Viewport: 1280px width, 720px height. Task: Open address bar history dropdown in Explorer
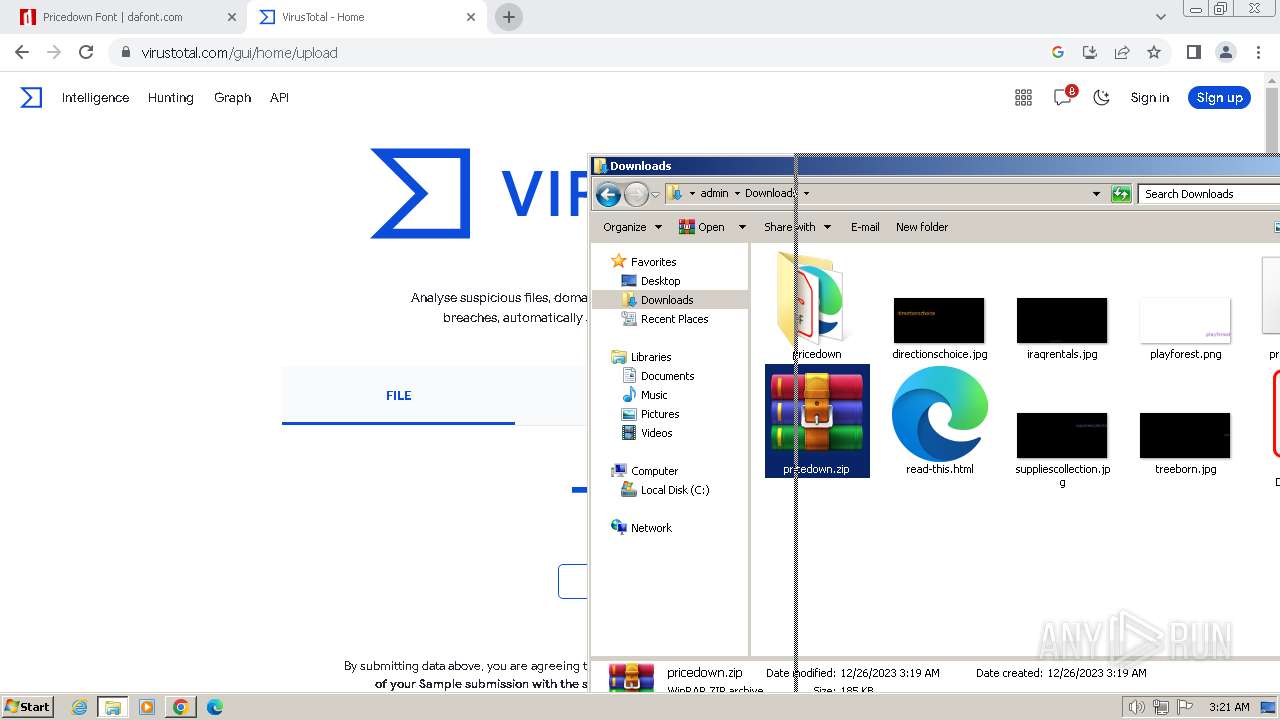click(x=1096, y=194)
